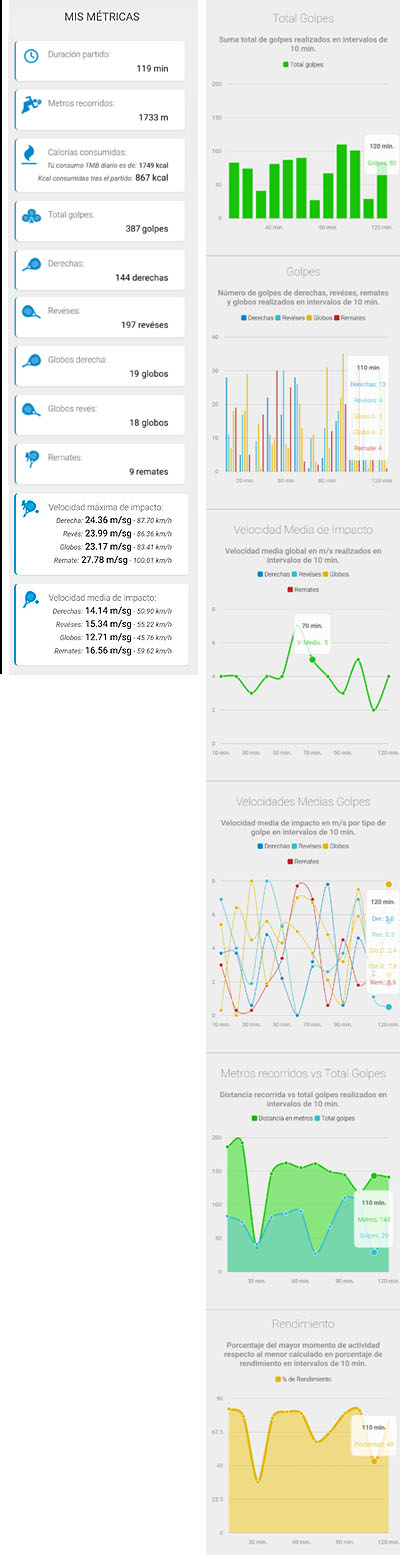Toggle Distancia en metros legend series

(283, 1118)
